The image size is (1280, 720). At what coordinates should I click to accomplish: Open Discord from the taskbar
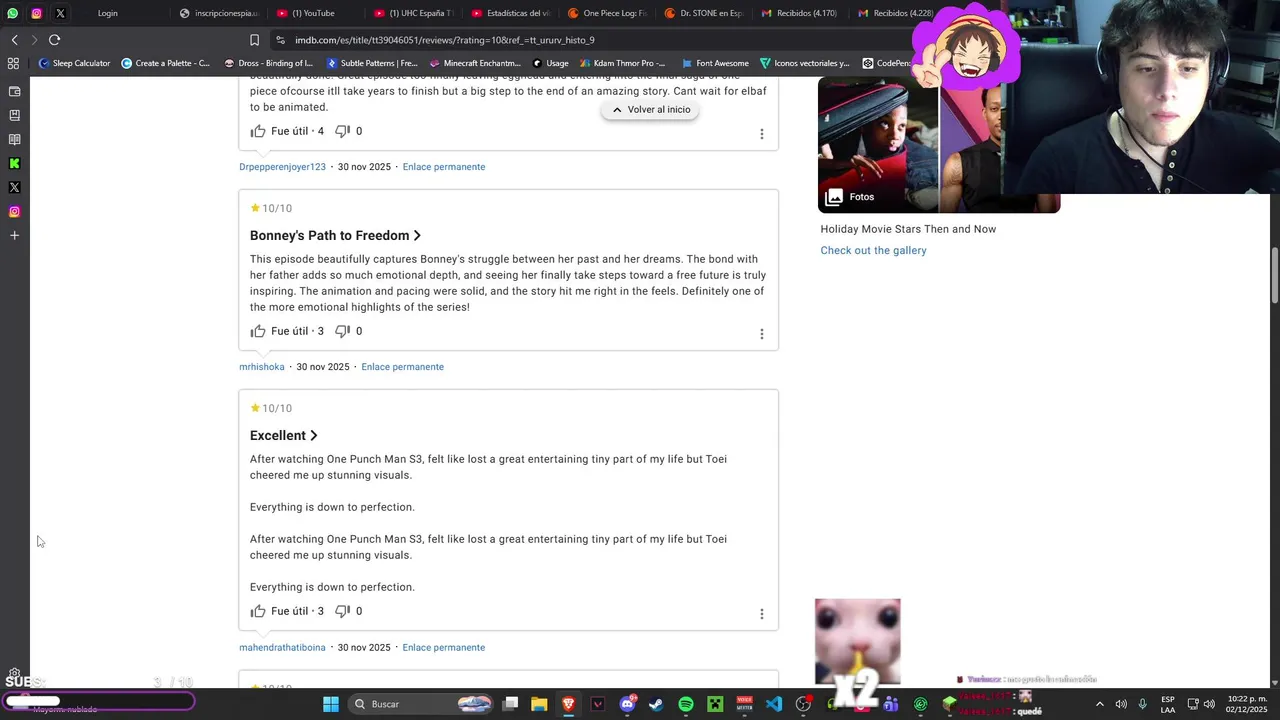pos(627,704)
